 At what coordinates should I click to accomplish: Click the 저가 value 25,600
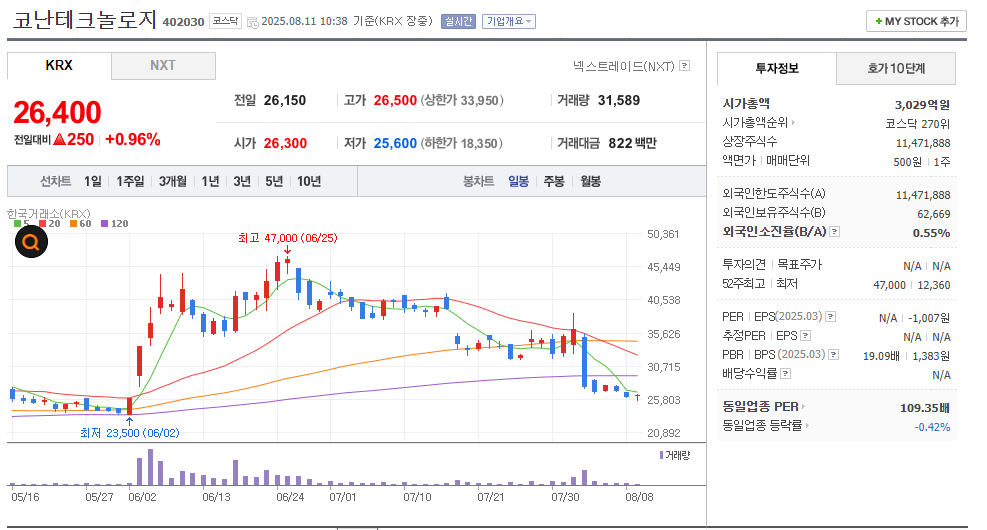pyautogui.click(x=395, y=144)
